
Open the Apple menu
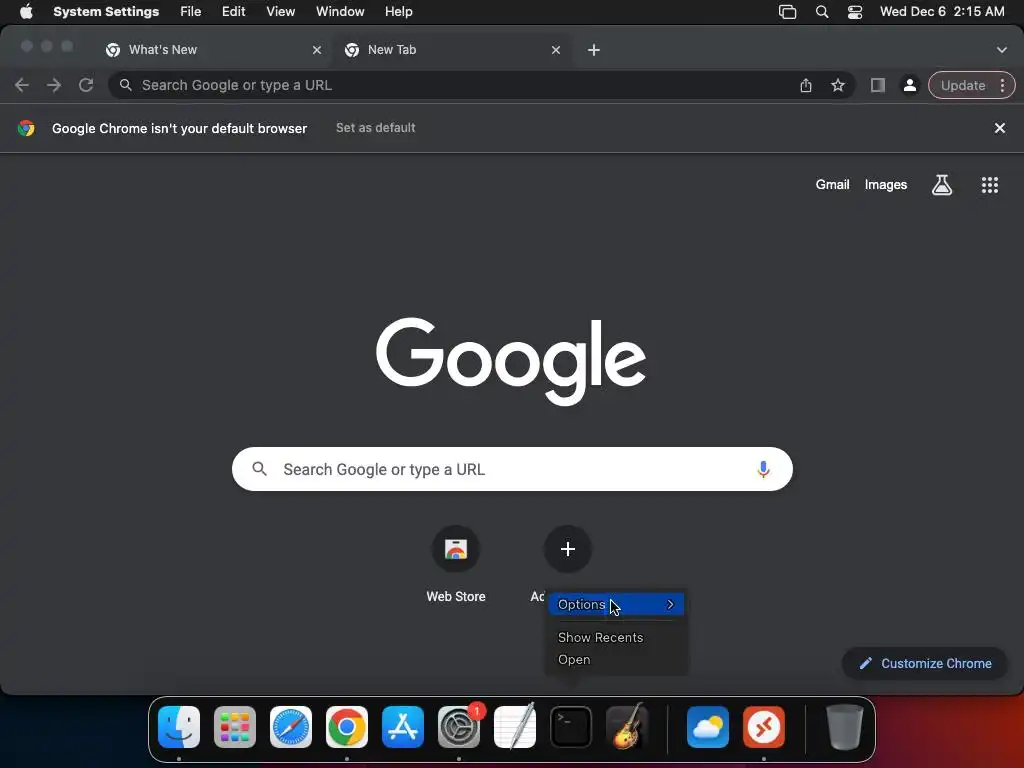click(x=26, y=12)
